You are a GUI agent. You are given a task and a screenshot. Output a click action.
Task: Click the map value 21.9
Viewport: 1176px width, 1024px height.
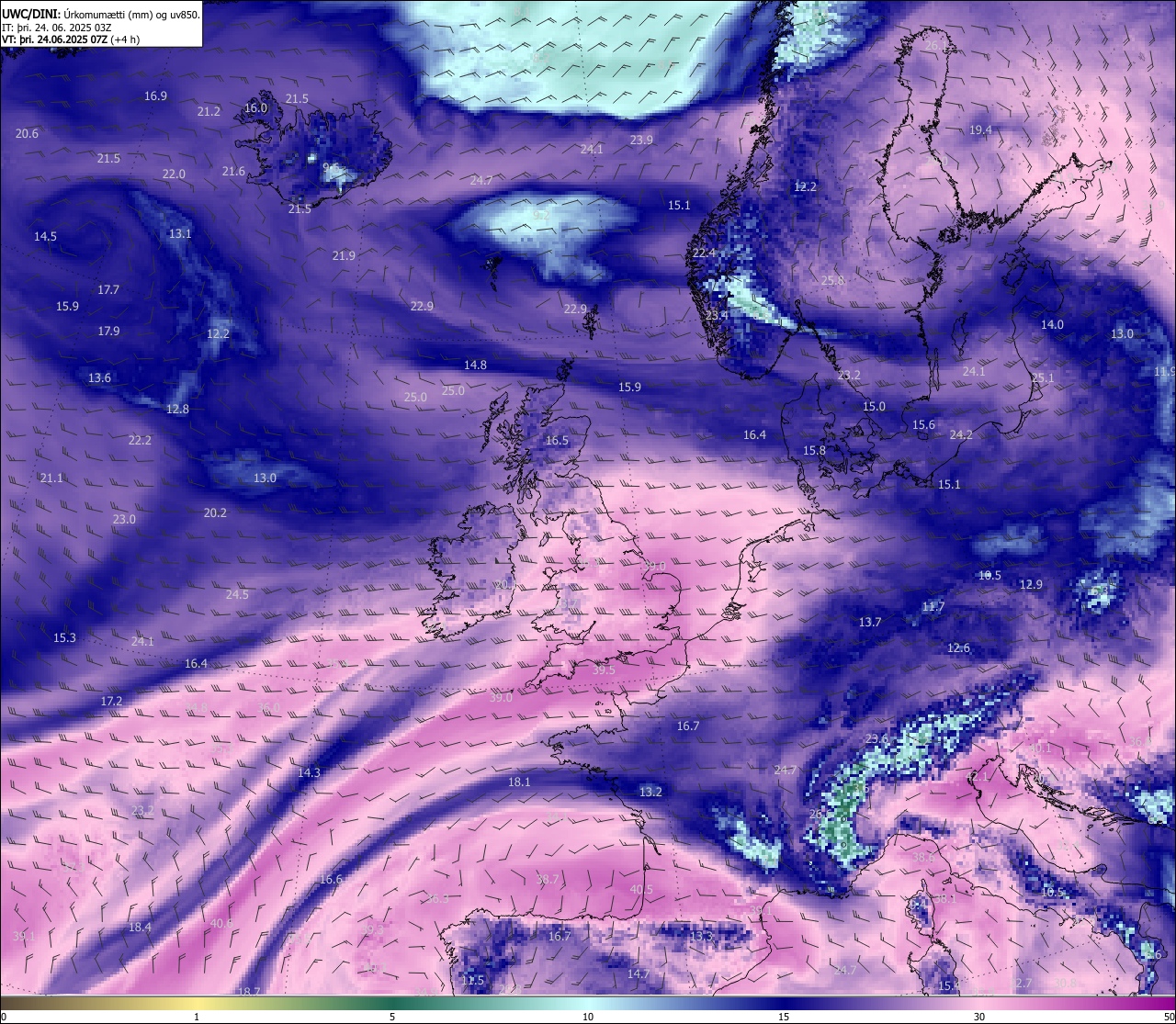point(344,256)
